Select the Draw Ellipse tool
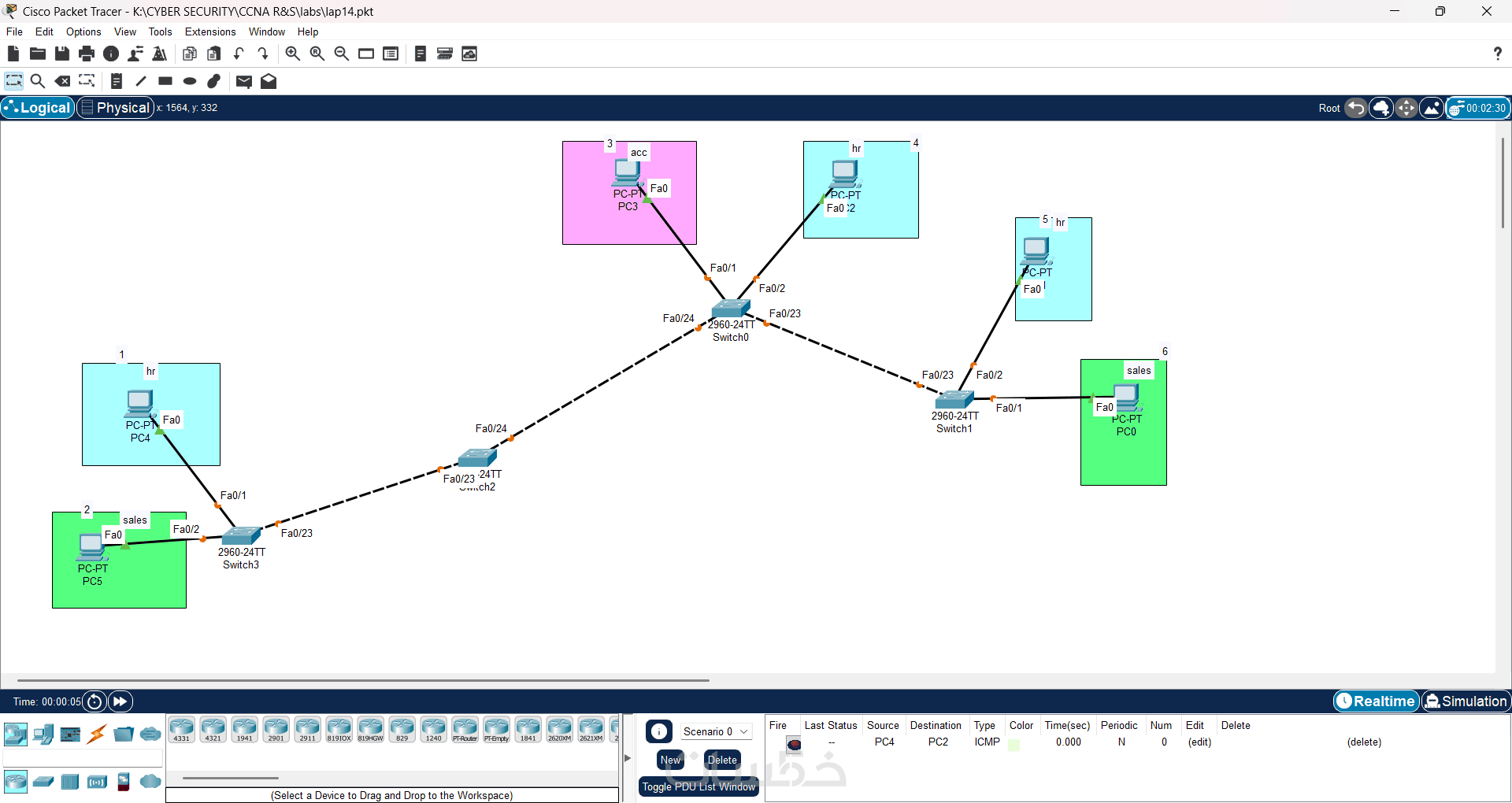 tap(190, 81)
